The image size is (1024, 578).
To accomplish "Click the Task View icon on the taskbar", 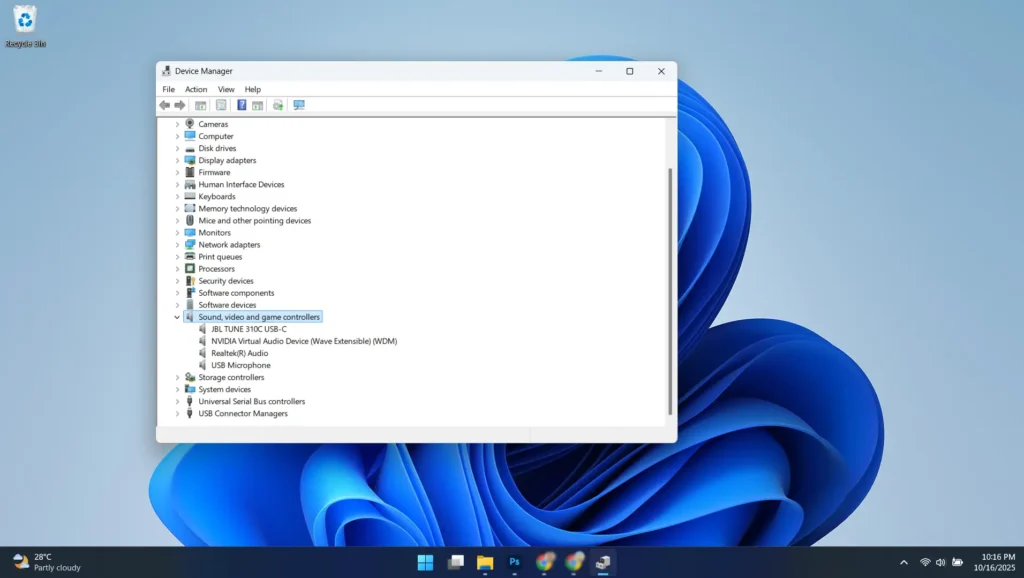I will click(455, 563).
